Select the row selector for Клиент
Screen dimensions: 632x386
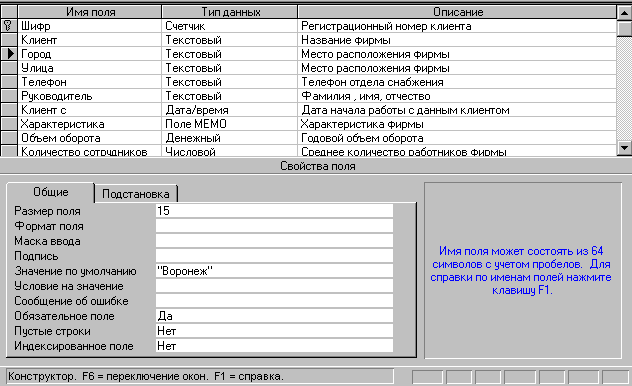click(x=9, y=40)
